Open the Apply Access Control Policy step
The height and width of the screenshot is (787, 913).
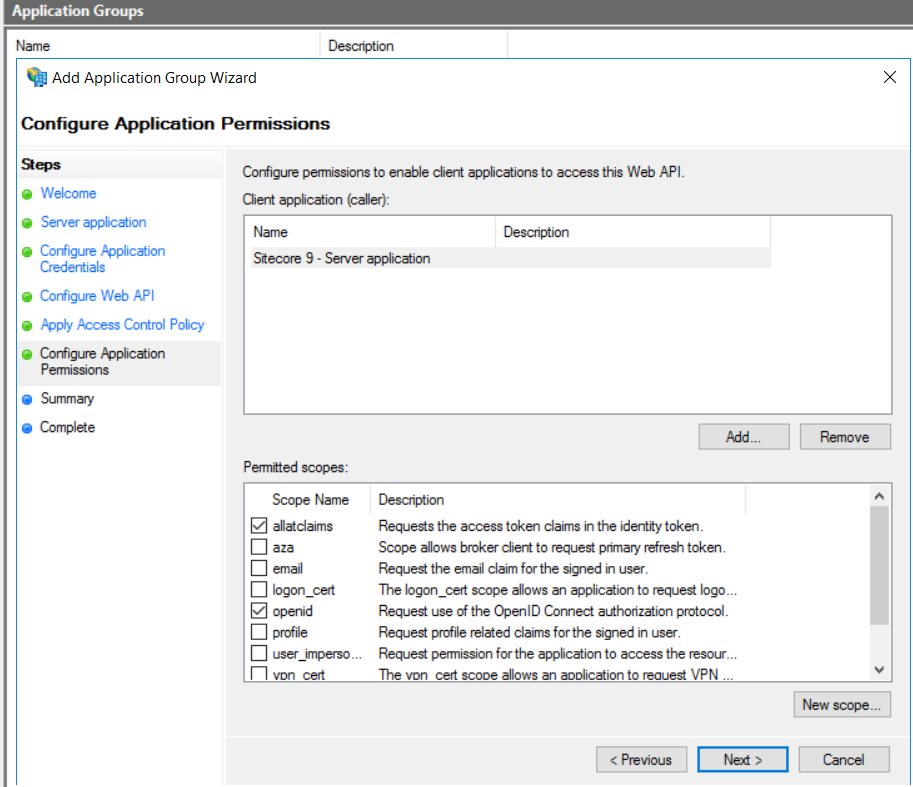(x=122, y=325)
